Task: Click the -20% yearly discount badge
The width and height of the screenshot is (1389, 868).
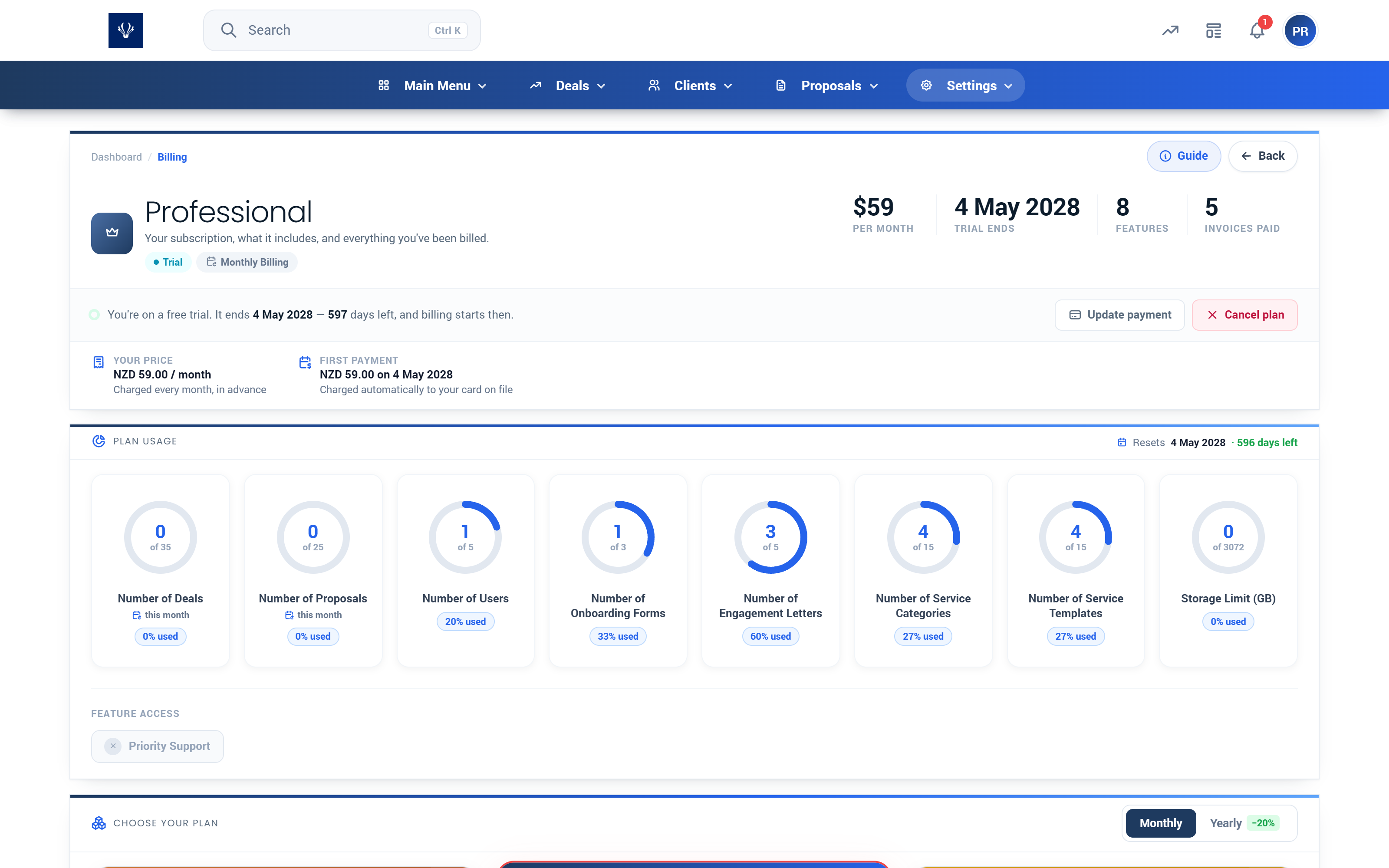Action: pyautogui.click(x=1263, y=823)
